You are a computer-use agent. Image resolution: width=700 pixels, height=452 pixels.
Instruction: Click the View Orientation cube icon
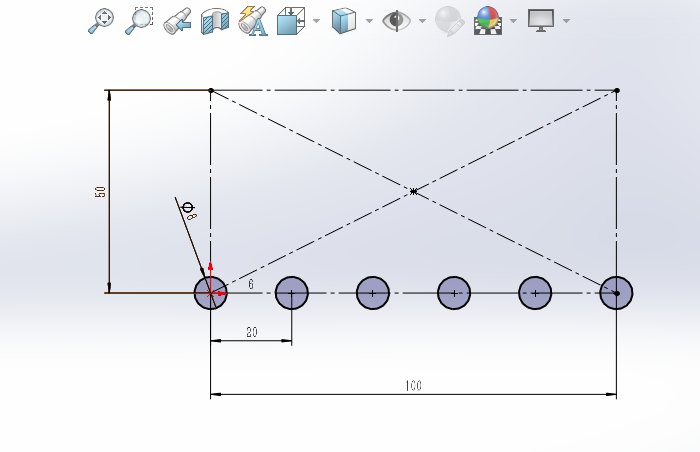291,21
